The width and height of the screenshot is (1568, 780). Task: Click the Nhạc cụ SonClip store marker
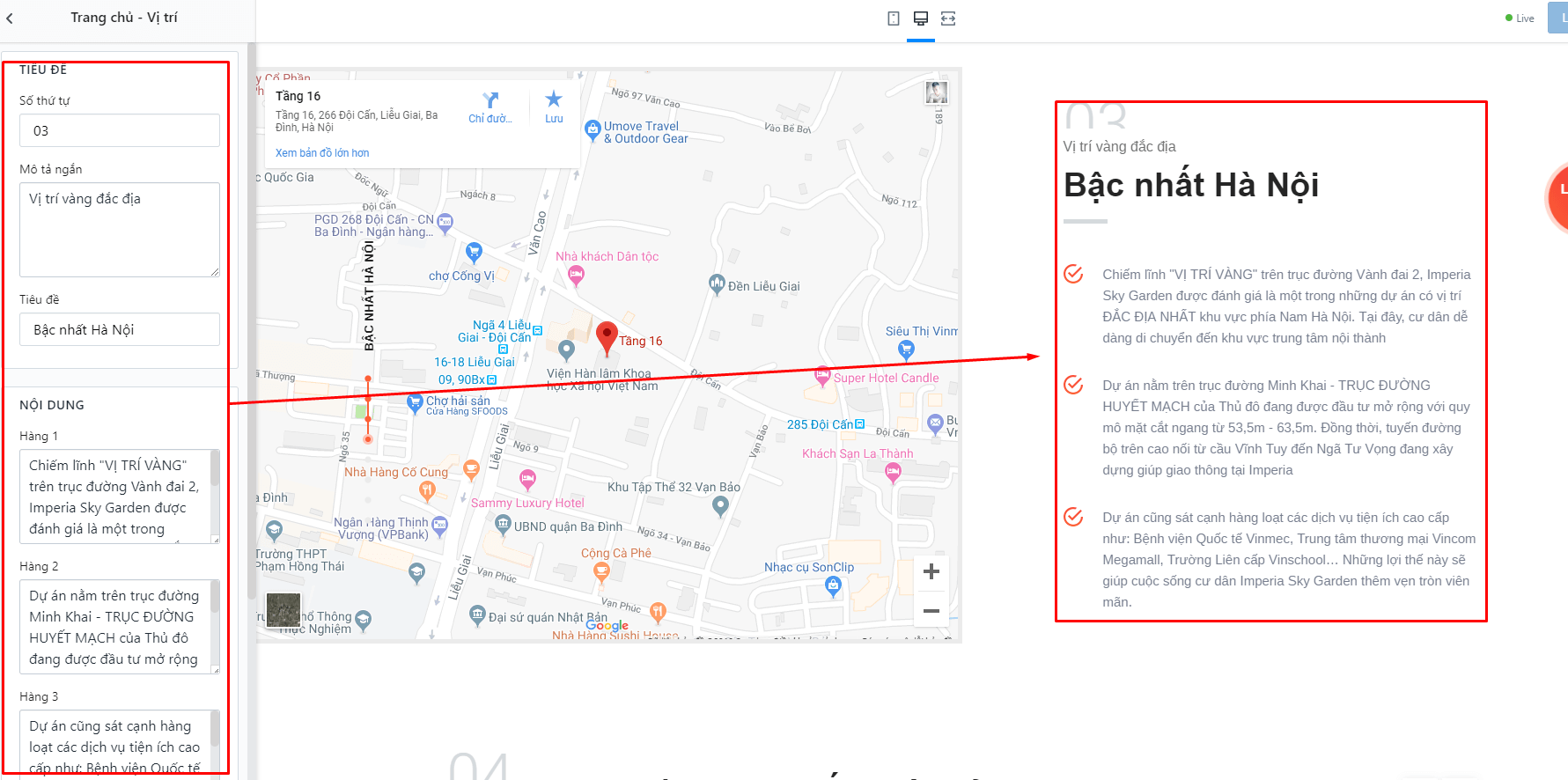tap(833, 587)
